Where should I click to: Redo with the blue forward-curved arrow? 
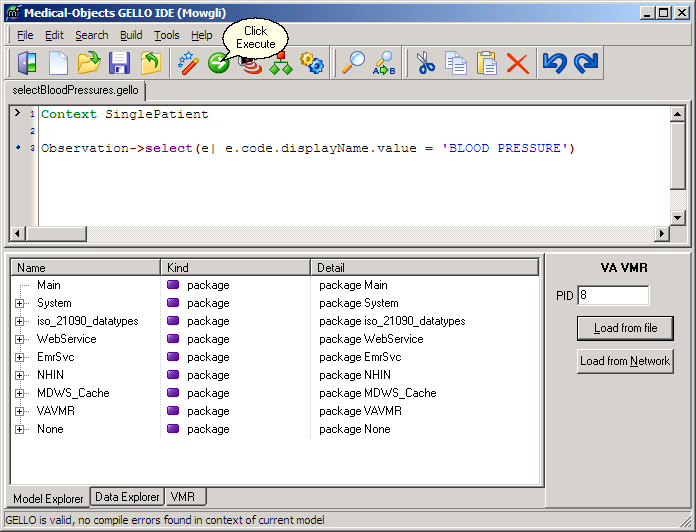tap(586, 63)
